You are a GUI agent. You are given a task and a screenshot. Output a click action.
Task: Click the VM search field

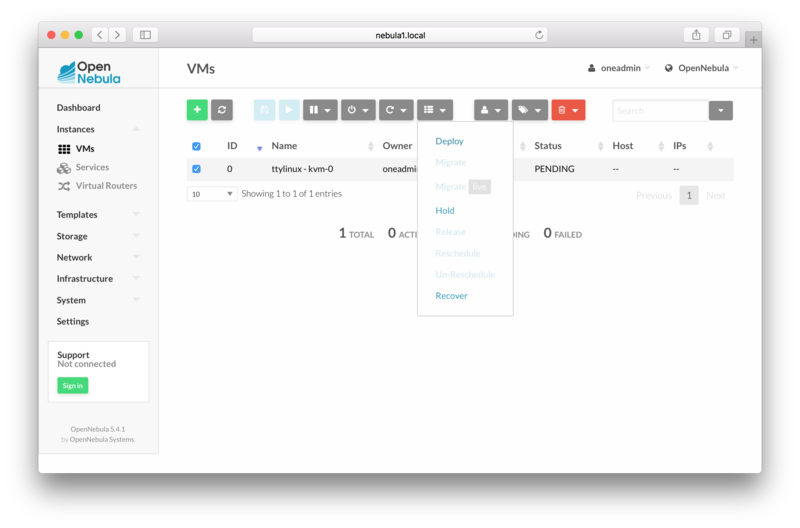pos(659,110)
